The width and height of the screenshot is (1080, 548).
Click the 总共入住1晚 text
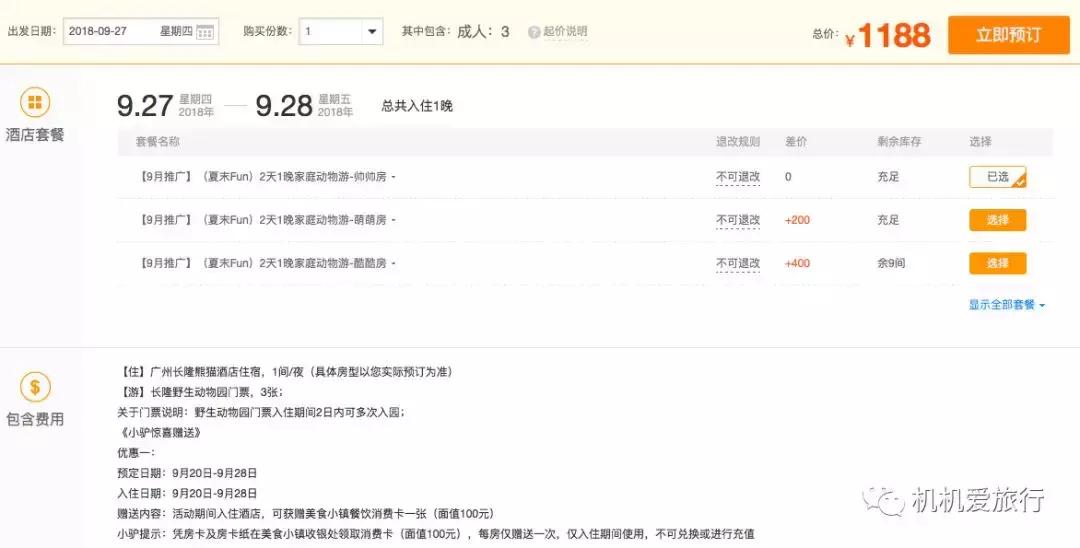click(x=417, y=106)
